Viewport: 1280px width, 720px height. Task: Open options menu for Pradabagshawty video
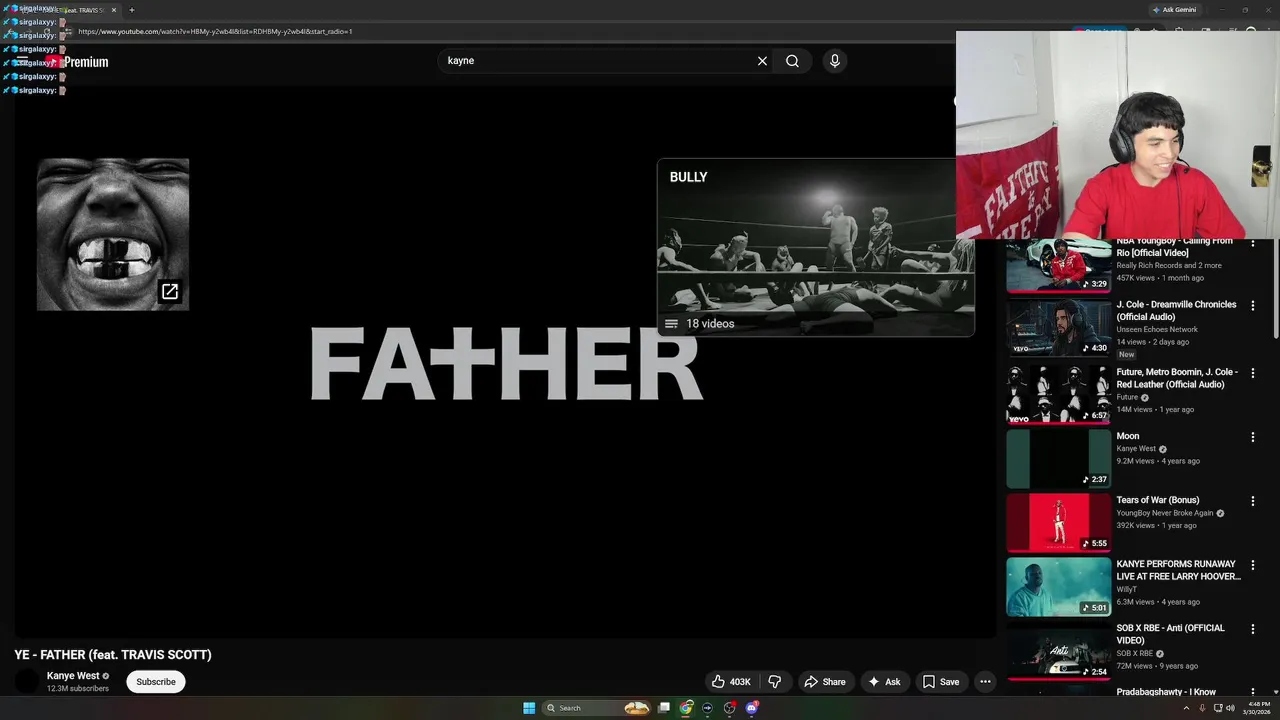[x=1252, y=692]
